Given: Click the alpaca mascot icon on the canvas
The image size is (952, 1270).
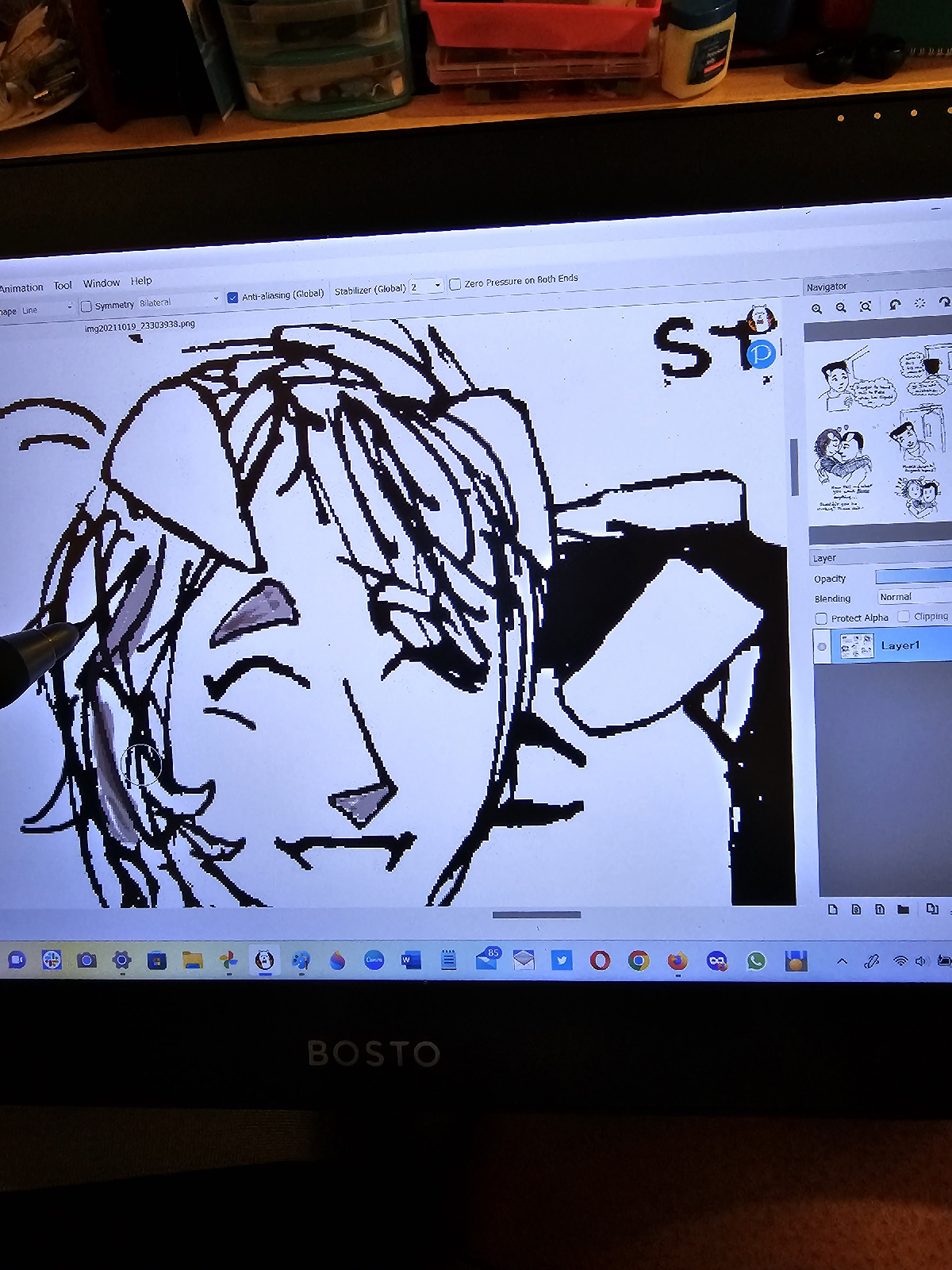Looking at the screenshot, I should pos(762,317).
